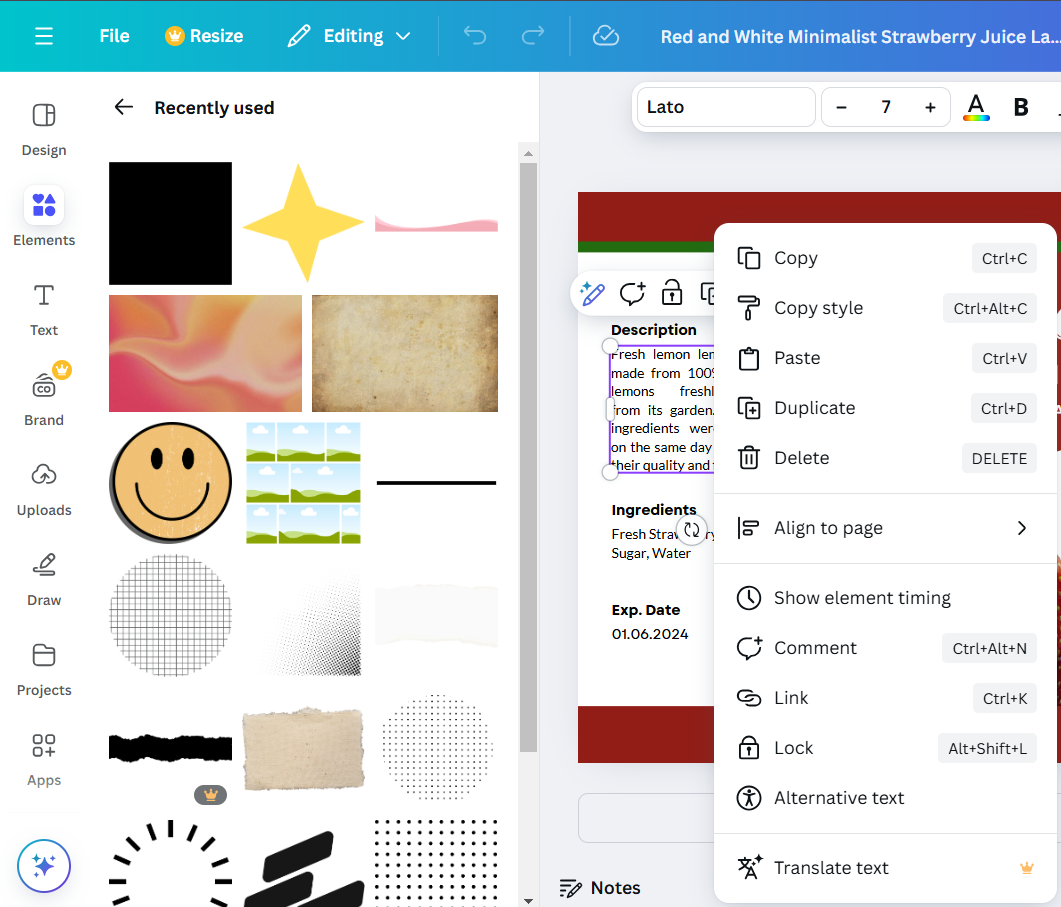Click the elements panel scrollbar
The image size is (1061, 907).
tap(528, 457)
